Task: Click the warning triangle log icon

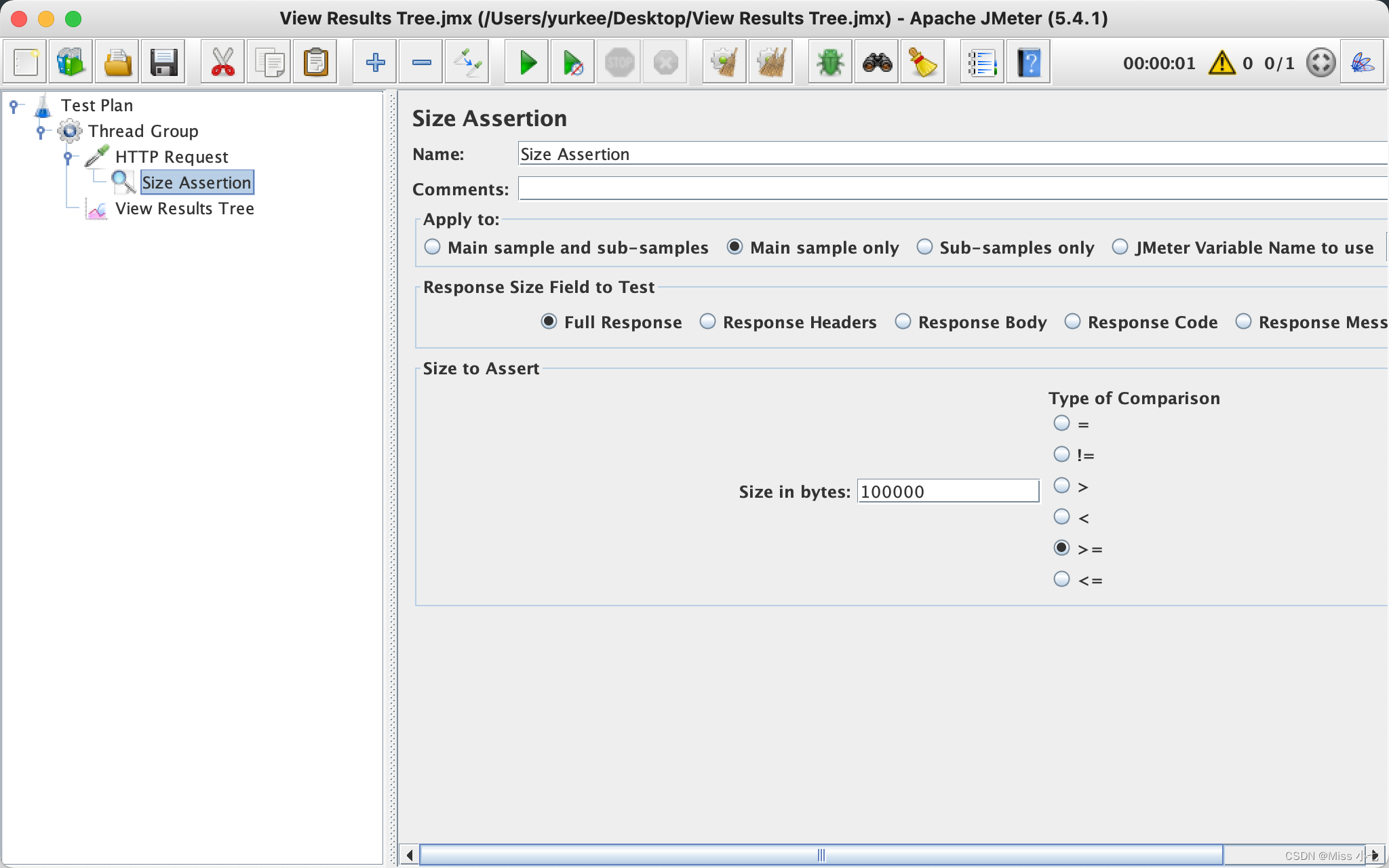Action: click(x=1222, y=62)
